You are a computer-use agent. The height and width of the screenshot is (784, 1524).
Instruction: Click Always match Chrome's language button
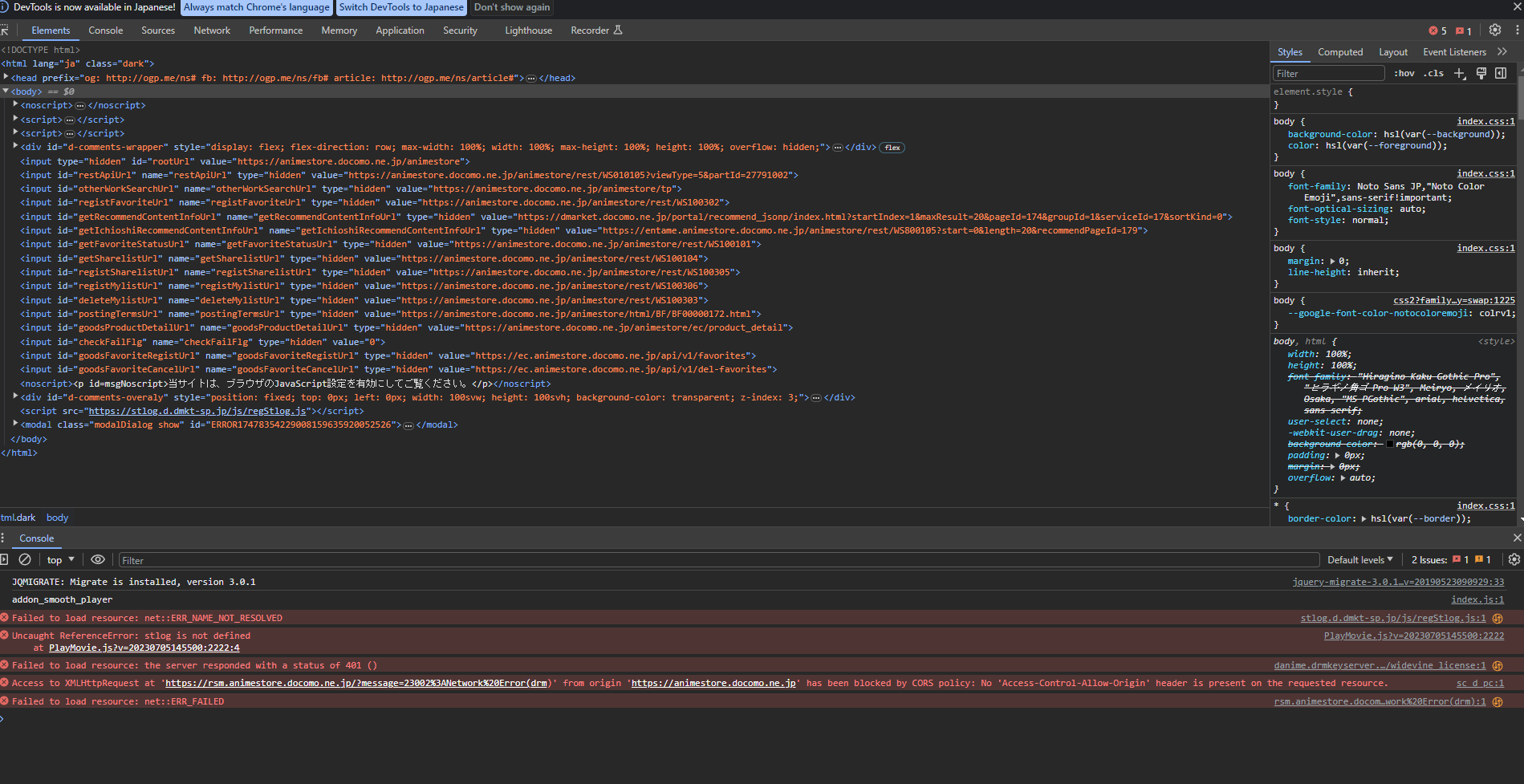256,7
